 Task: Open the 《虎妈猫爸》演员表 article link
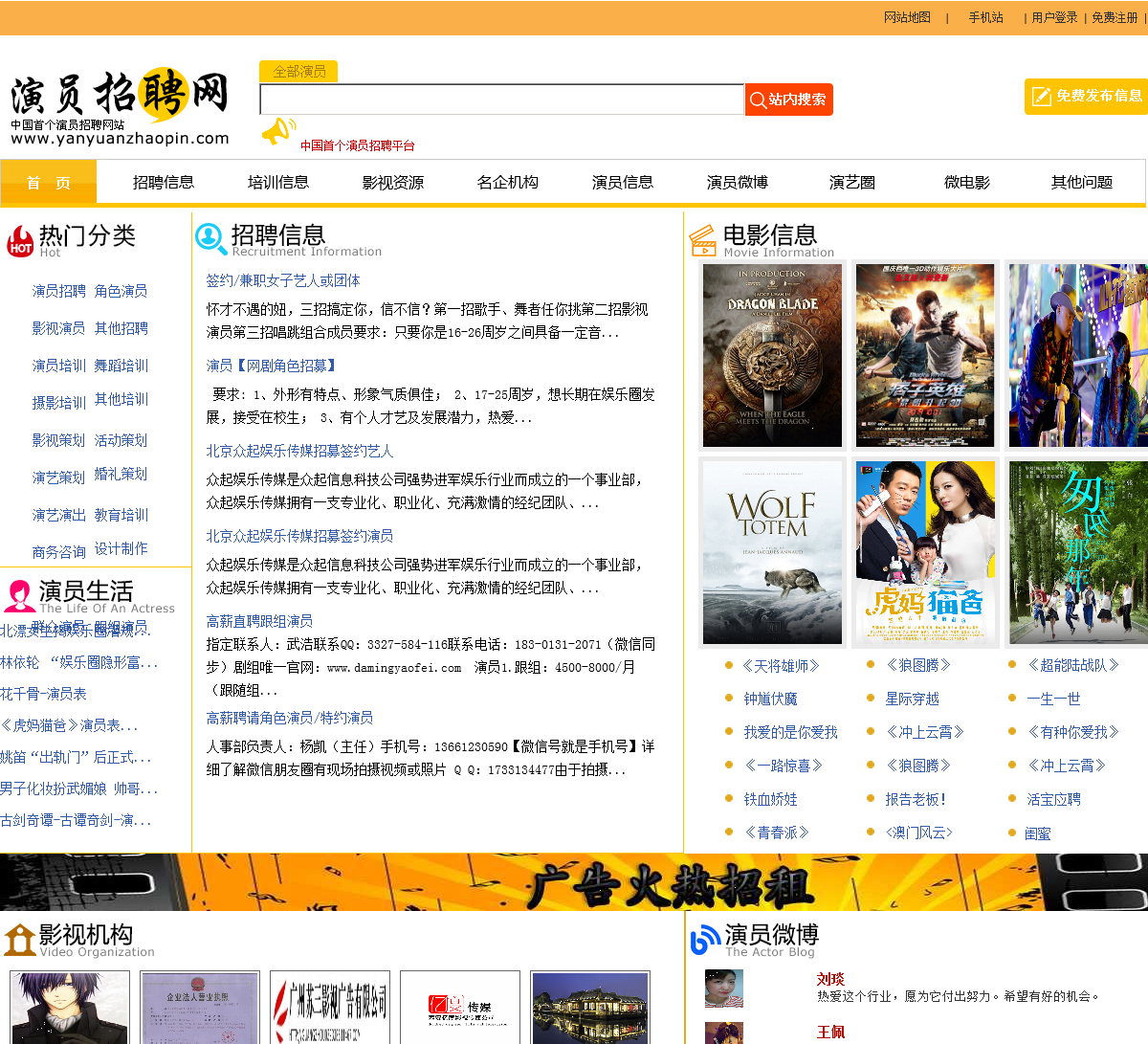tap(69, 725)
